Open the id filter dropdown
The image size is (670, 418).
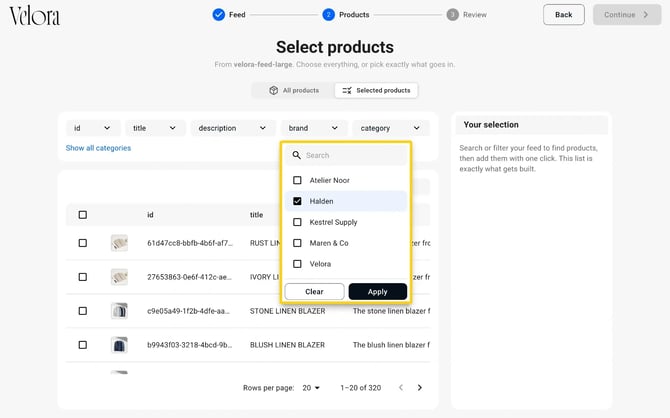click(x=93, y=128)
